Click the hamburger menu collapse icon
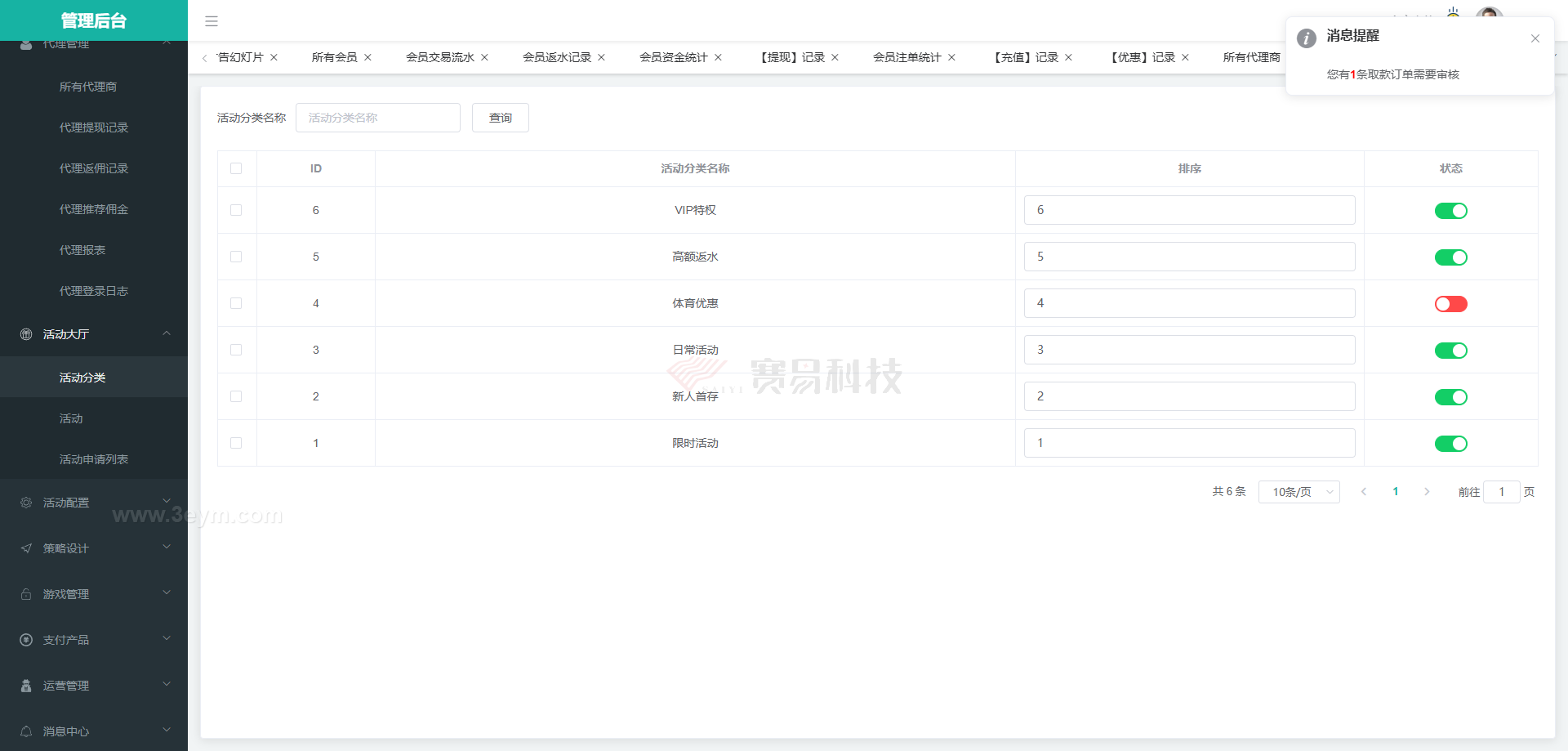This screenshot has height=751, width=1568. pyautogui.click(x=212, y=21)
